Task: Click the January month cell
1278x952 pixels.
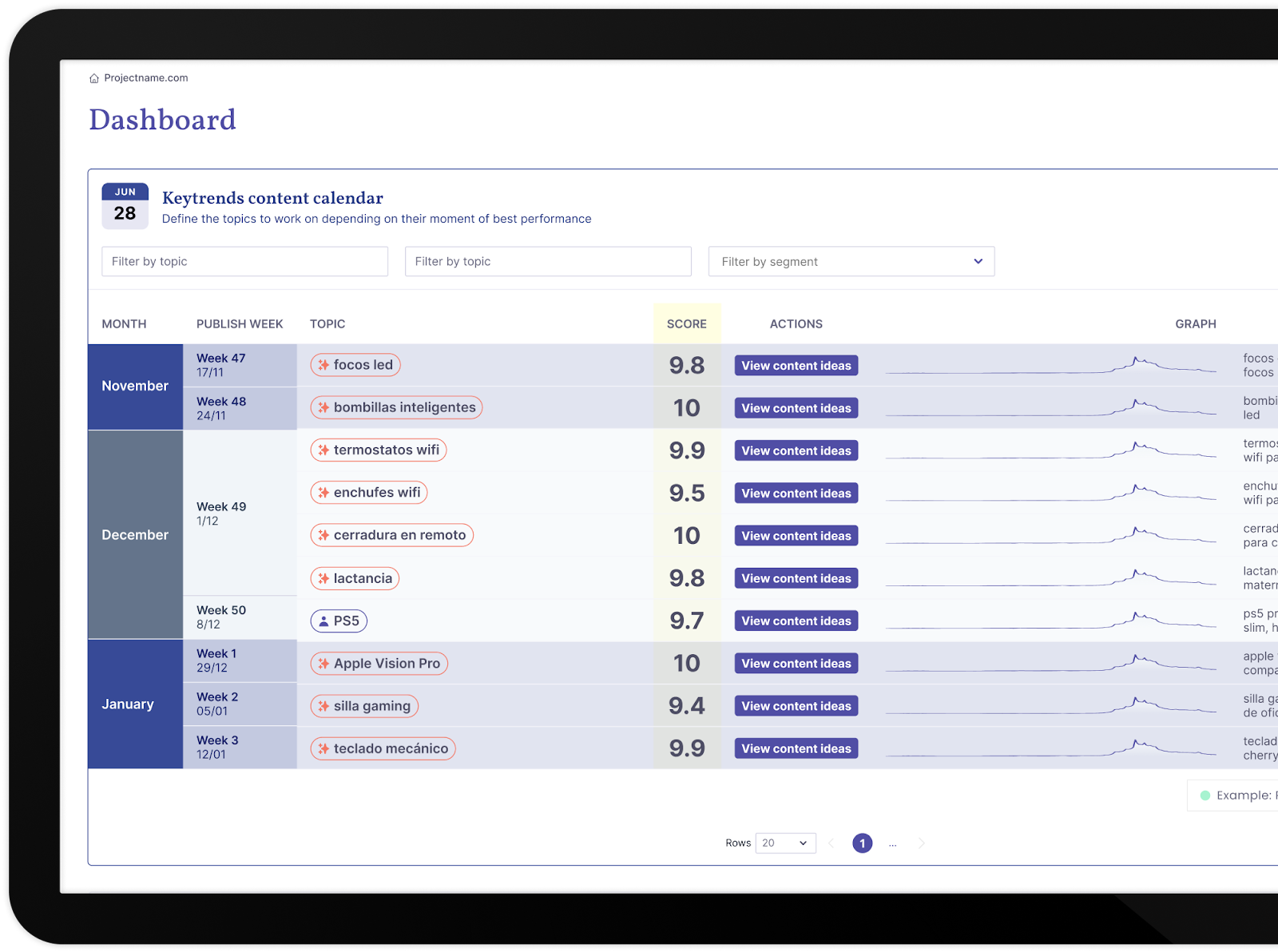Action: coord(135,704)
